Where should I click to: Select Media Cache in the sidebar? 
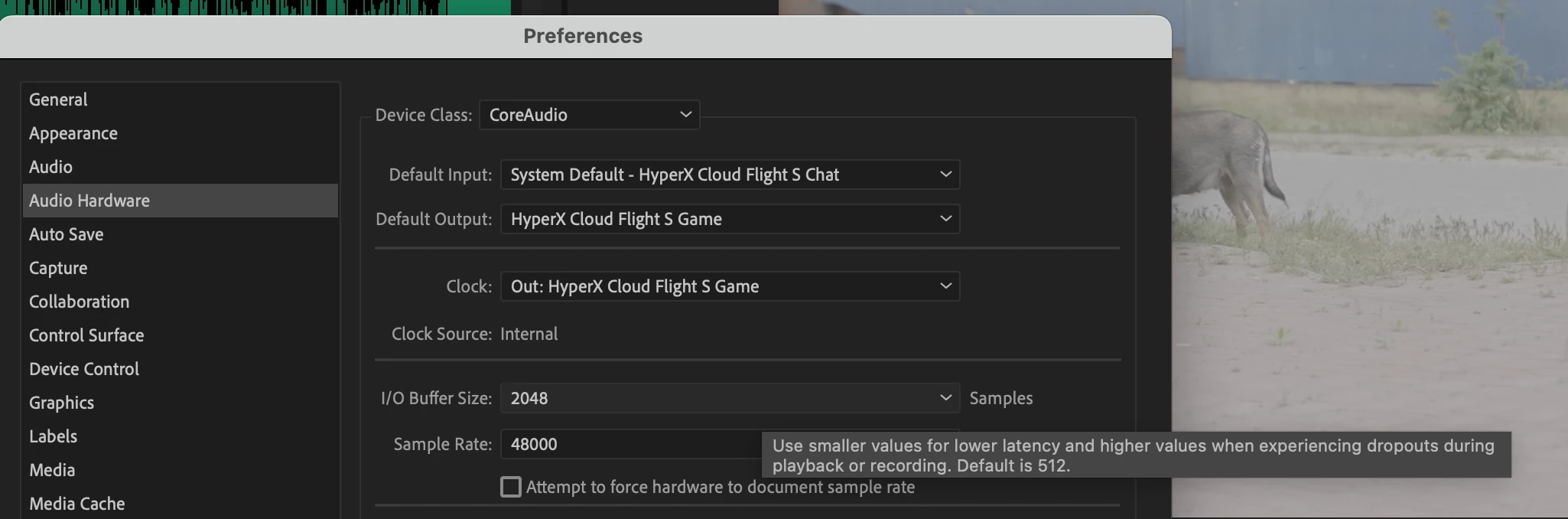click(x=180, y=504)
